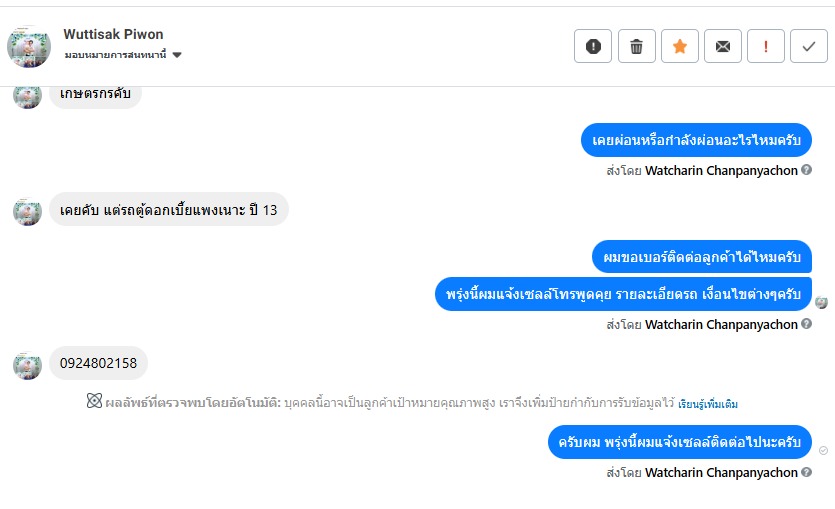Click info icon under 'เคยผ่อนหรือกำลังผ่อนอะไรไหมครับ' message
Screen dimensions: 835x509
click(x=806, y=171)
